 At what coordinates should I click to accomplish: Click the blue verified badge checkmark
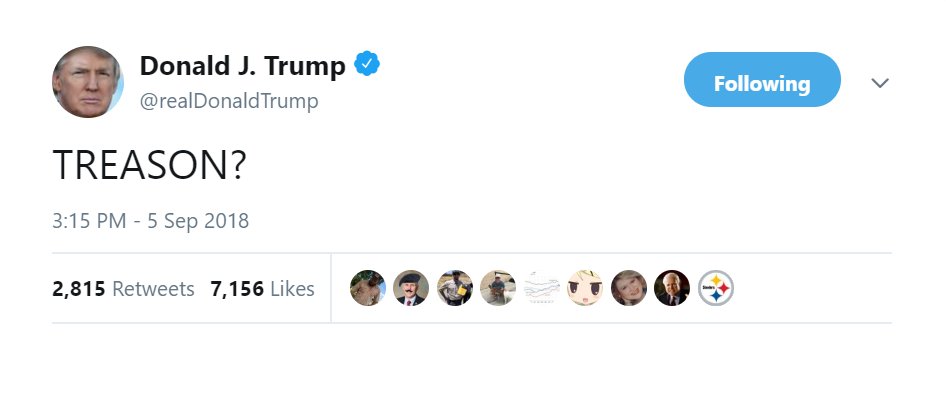[367, 64]
